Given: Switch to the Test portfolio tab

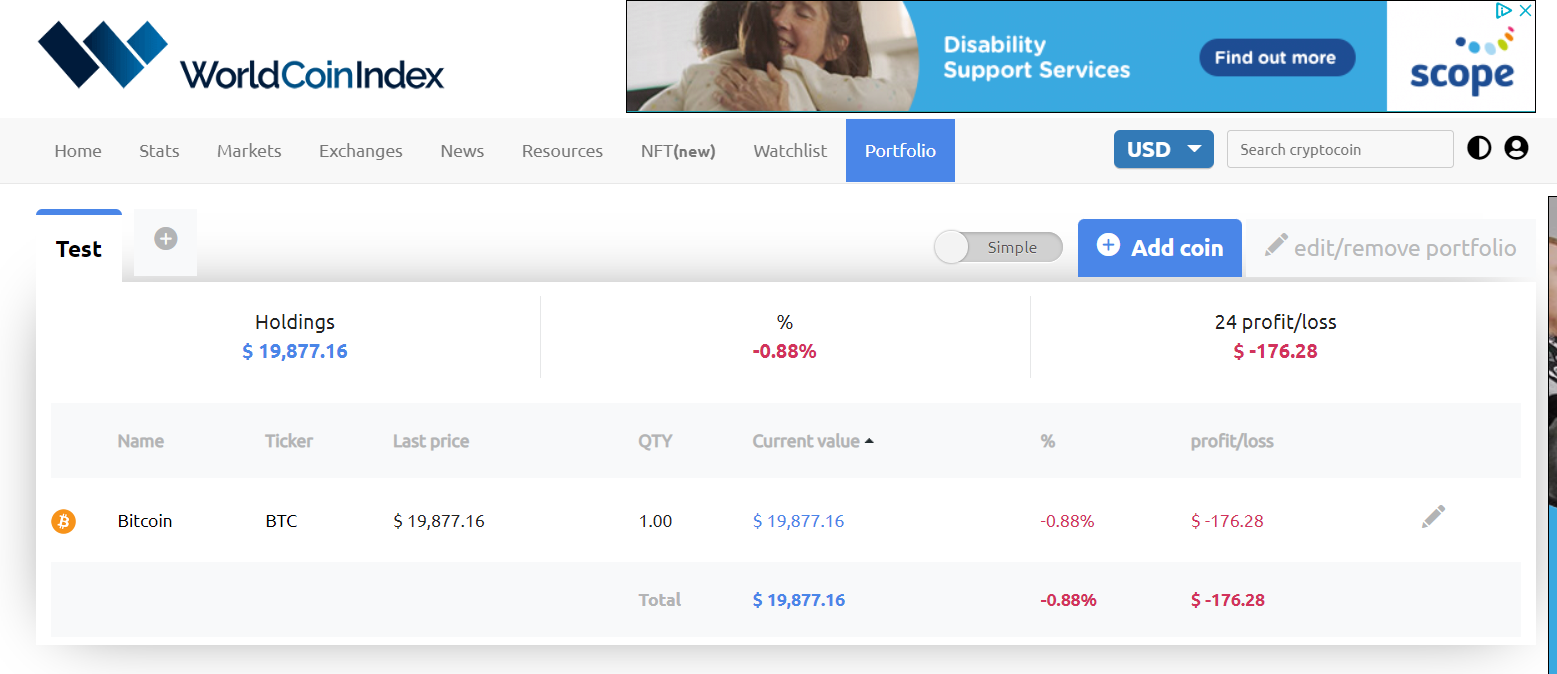Looking at the screenshot, I should (78, 249).
